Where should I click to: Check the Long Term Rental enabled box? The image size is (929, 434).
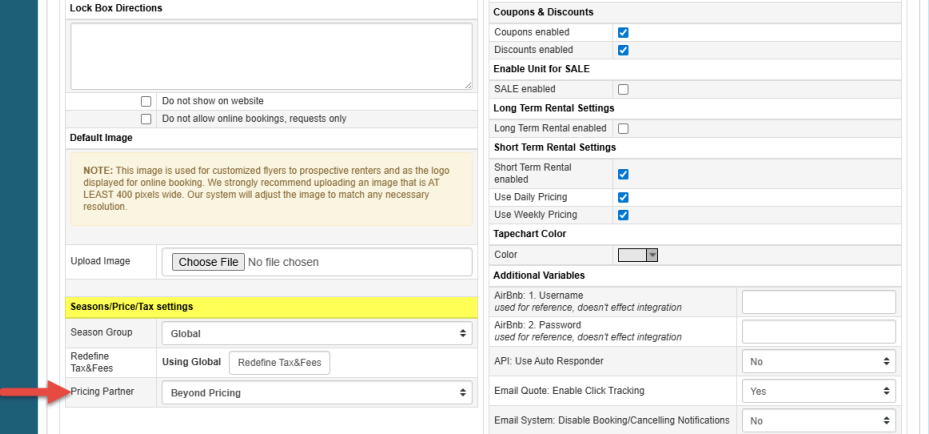click(623, 129)
